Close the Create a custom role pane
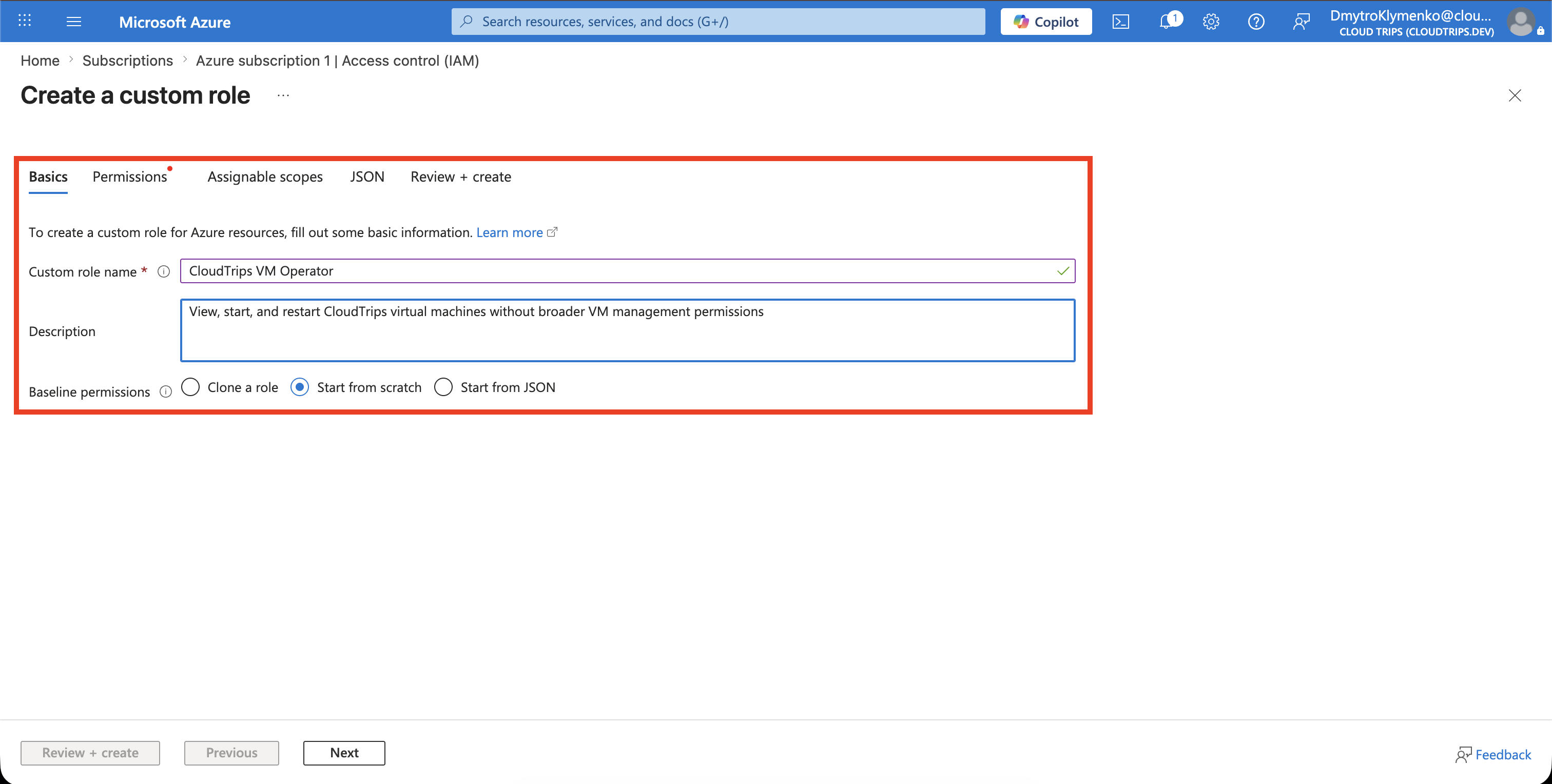Image resolution: width=1552 pixels, height=784 pixels. pyautogui.click(x=1515, y=95)
